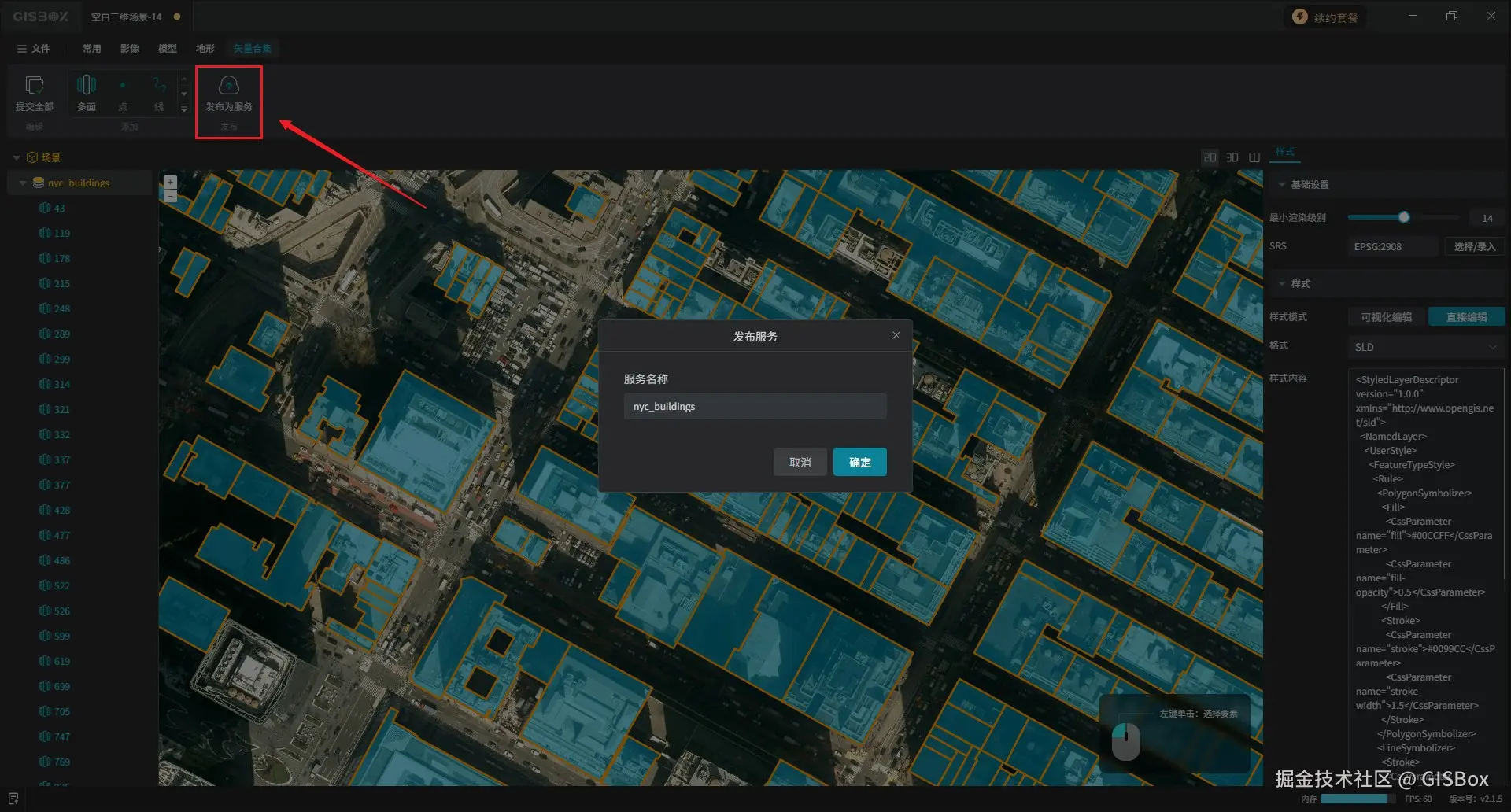Screen dimensions: 1511x812
Task: Toggle the split-screen view mode
Action: point(1254,157)
